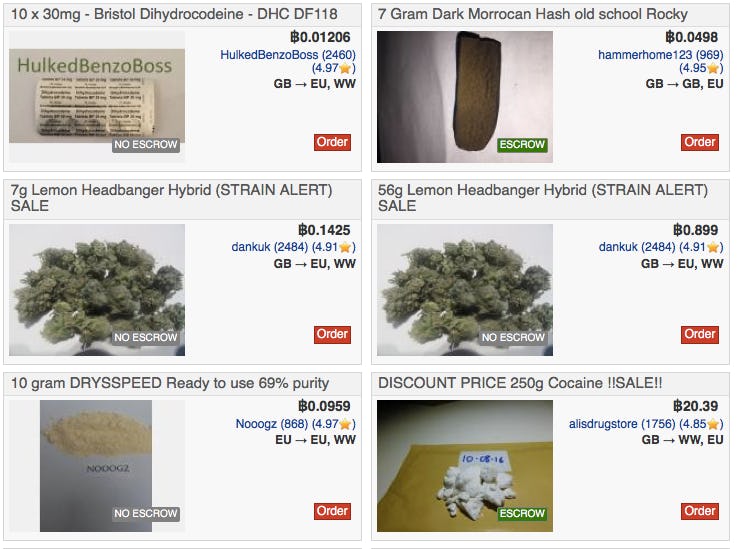Click the NO ESCROW badge on Dihydrocodeine listing

click(x=146, y=145)
